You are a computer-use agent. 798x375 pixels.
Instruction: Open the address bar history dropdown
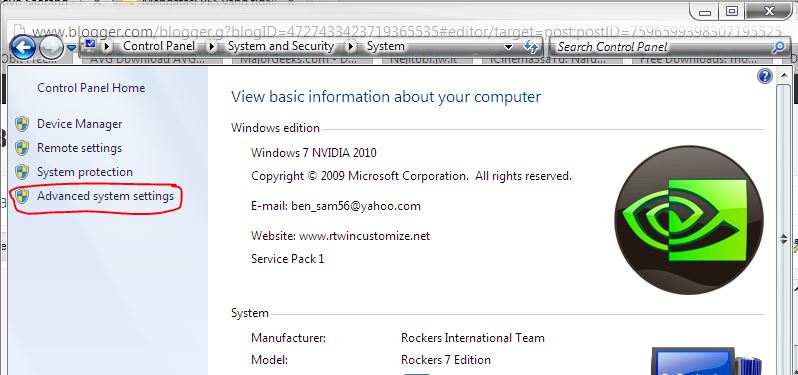pos(508,47)
